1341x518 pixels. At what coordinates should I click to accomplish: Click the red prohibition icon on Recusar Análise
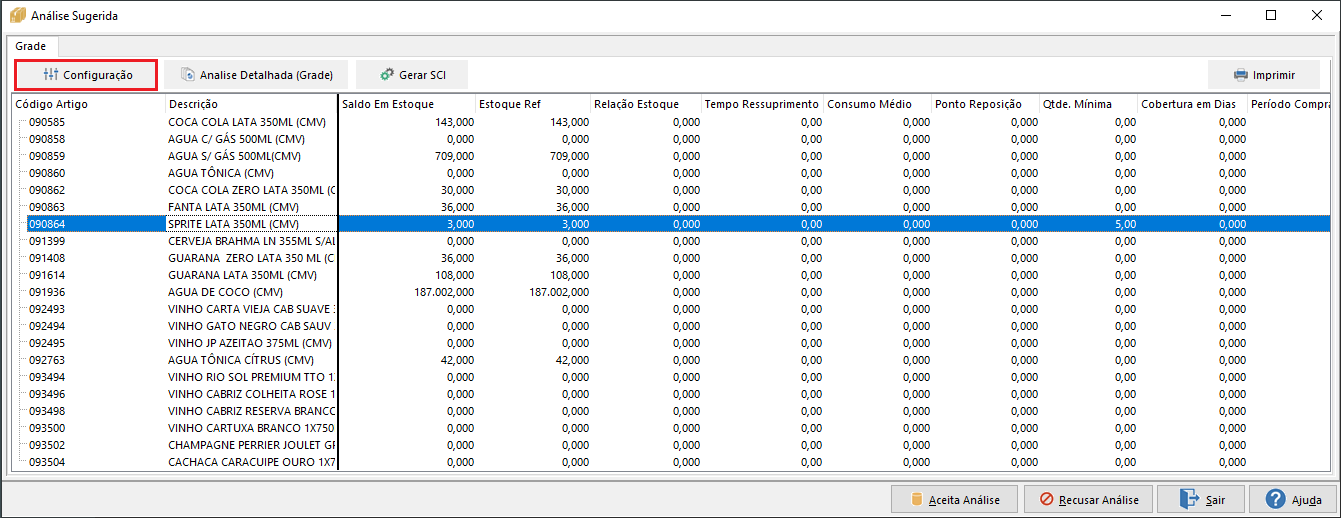pyautogui.click(x=1046, y=499)
